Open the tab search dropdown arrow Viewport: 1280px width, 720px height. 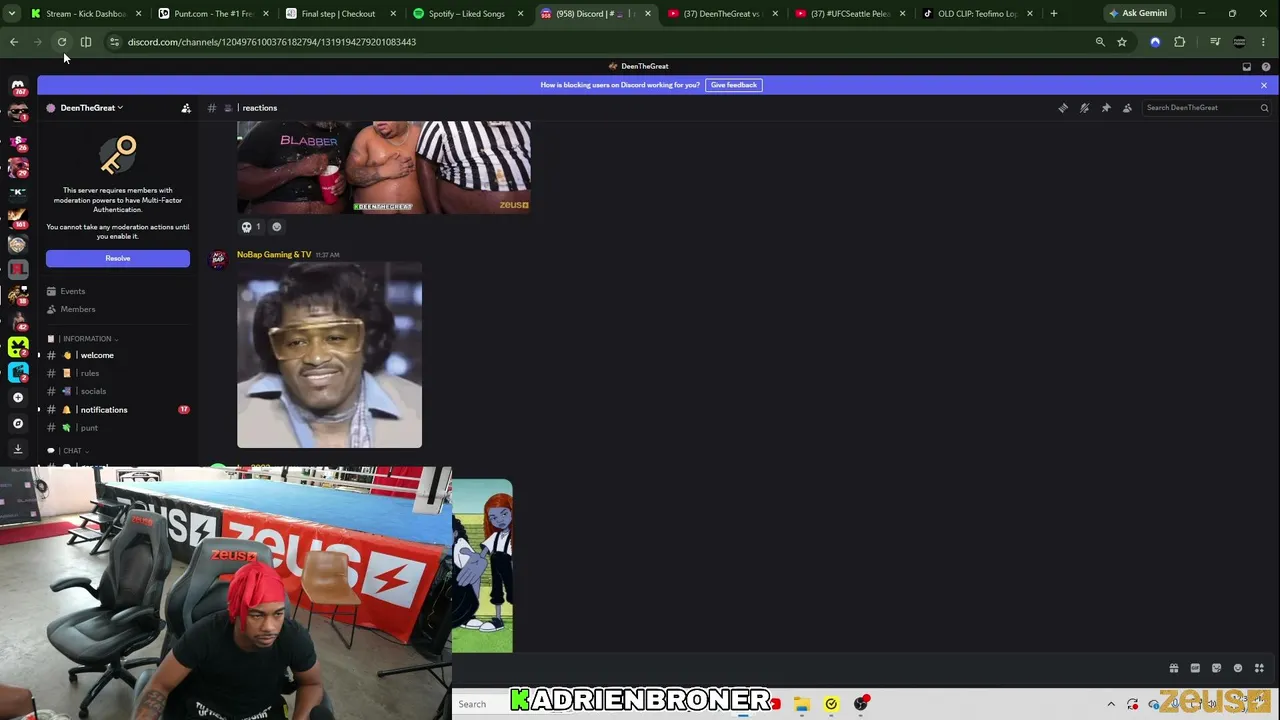pos(12,14)
